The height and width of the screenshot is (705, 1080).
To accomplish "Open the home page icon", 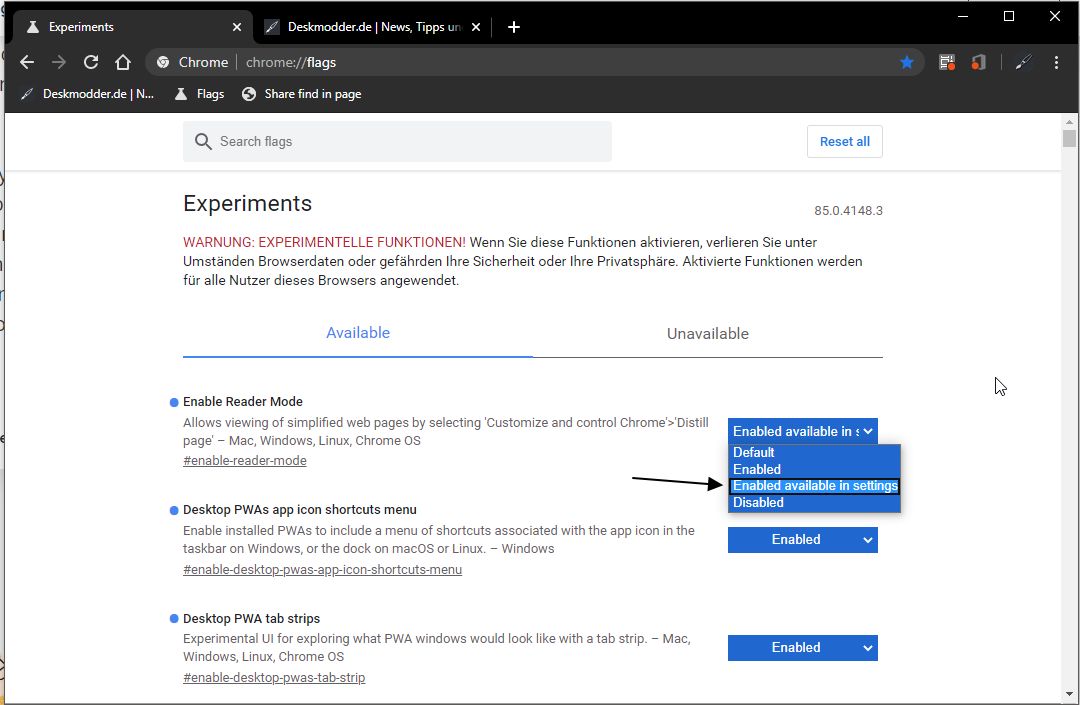I will (x=123, y=63).
